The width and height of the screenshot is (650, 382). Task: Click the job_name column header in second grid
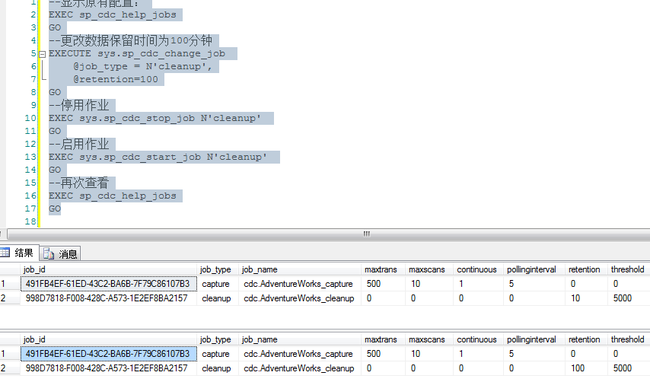click(300, 339)
